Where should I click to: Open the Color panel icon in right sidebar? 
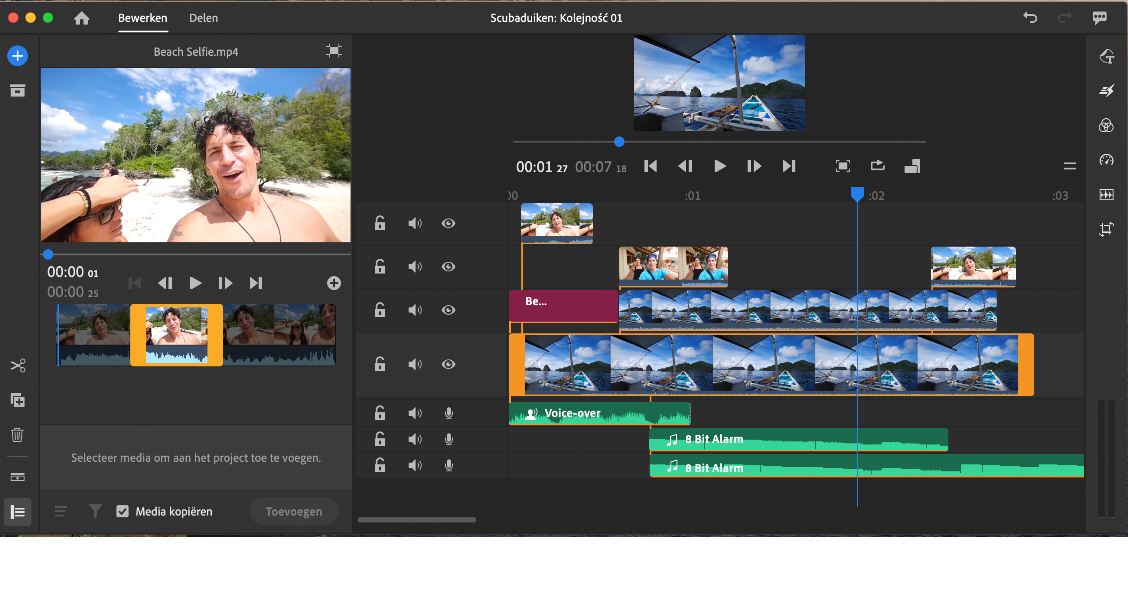coord(1106,125)
